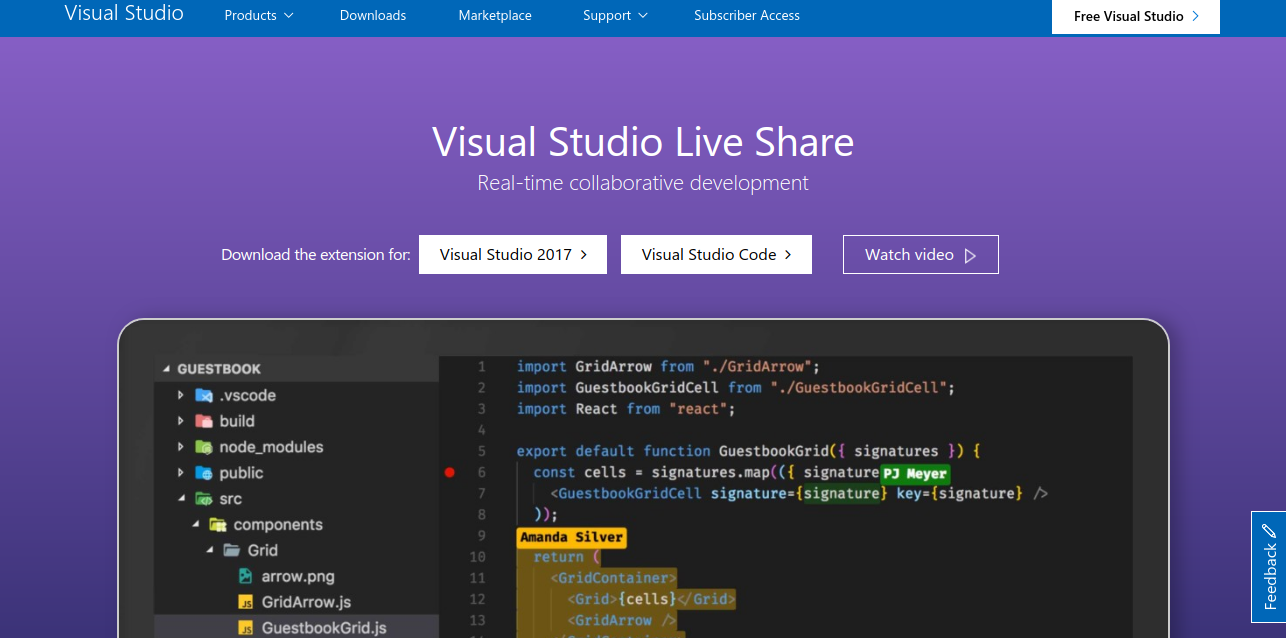This screenshot has height=638, width=1286.
Task: Open the Visual Studio home logo link
Action: pyautogui.click(x=124, y=13)
